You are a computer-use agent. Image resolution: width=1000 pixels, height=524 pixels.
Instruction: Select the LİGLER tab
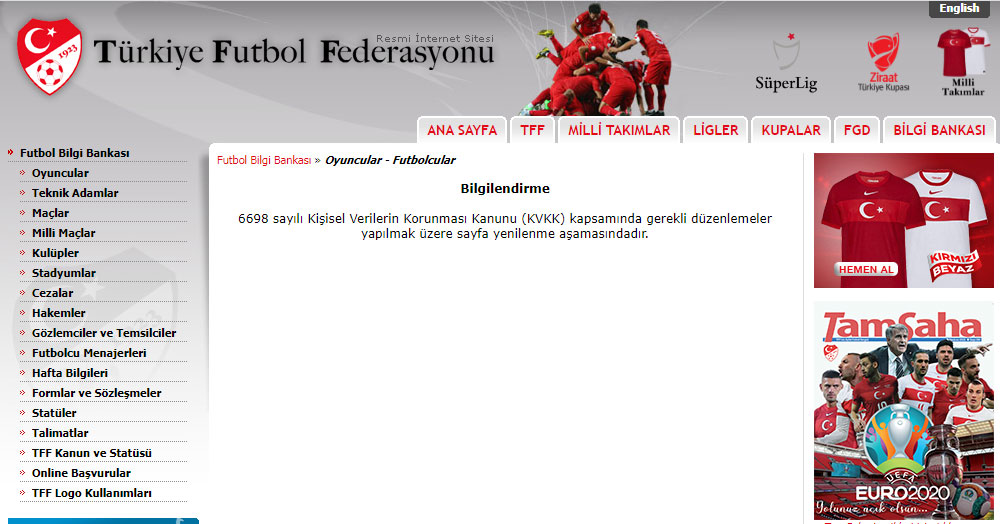(716, 130)
